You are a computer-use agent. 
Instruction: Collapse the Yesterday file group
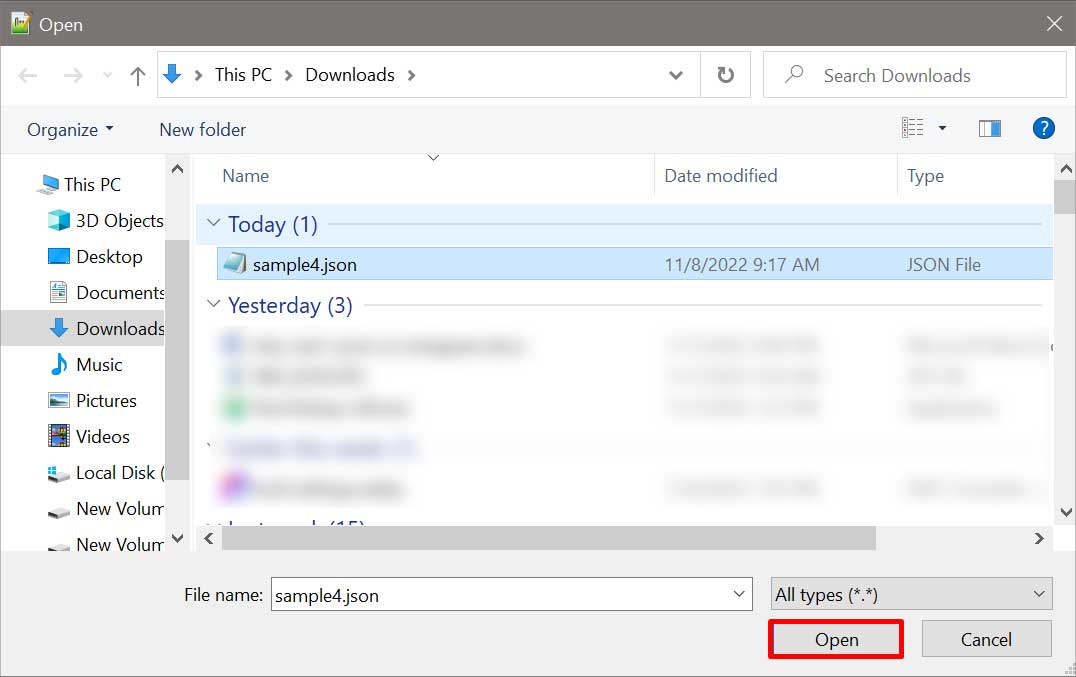(x=213, y=305)
